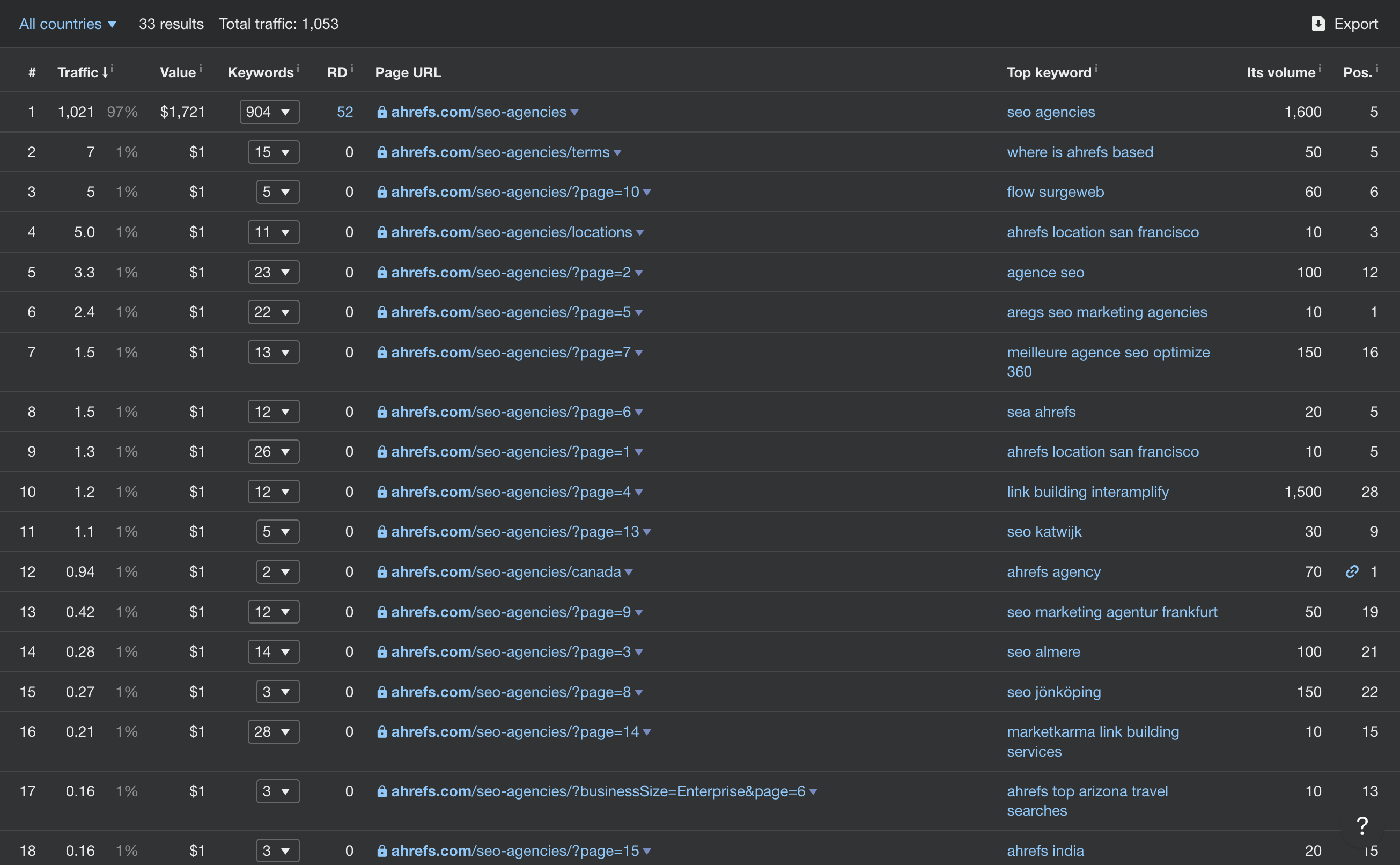Sort by Its volume column header
The height and width of the screenshot is (865, 1400).
tap(1281, 72)
